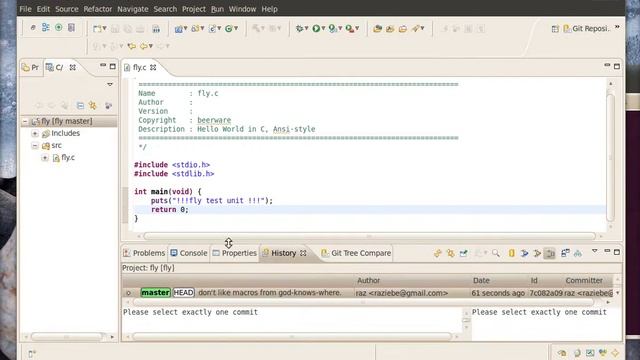Expand the Includes tree node
Screen dimensions: 640x360
pos(35,133)
